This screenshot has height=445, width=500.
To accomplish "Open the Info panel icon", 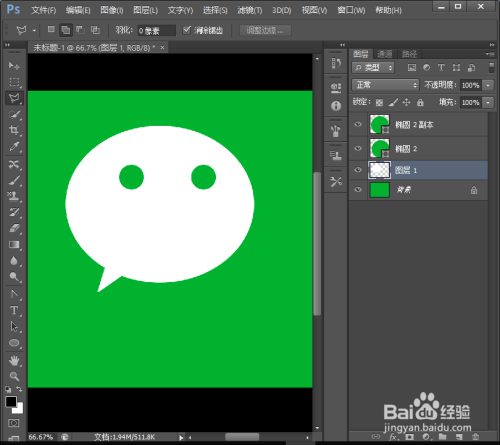I will tap(336, 106).
